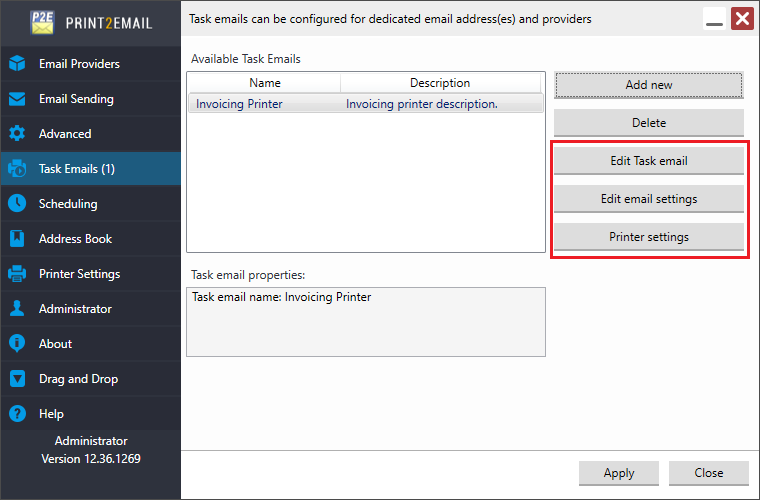Viewport: 760px width, 500px height.
Task: Click the Address Book icon
Action: click(17, 239)
